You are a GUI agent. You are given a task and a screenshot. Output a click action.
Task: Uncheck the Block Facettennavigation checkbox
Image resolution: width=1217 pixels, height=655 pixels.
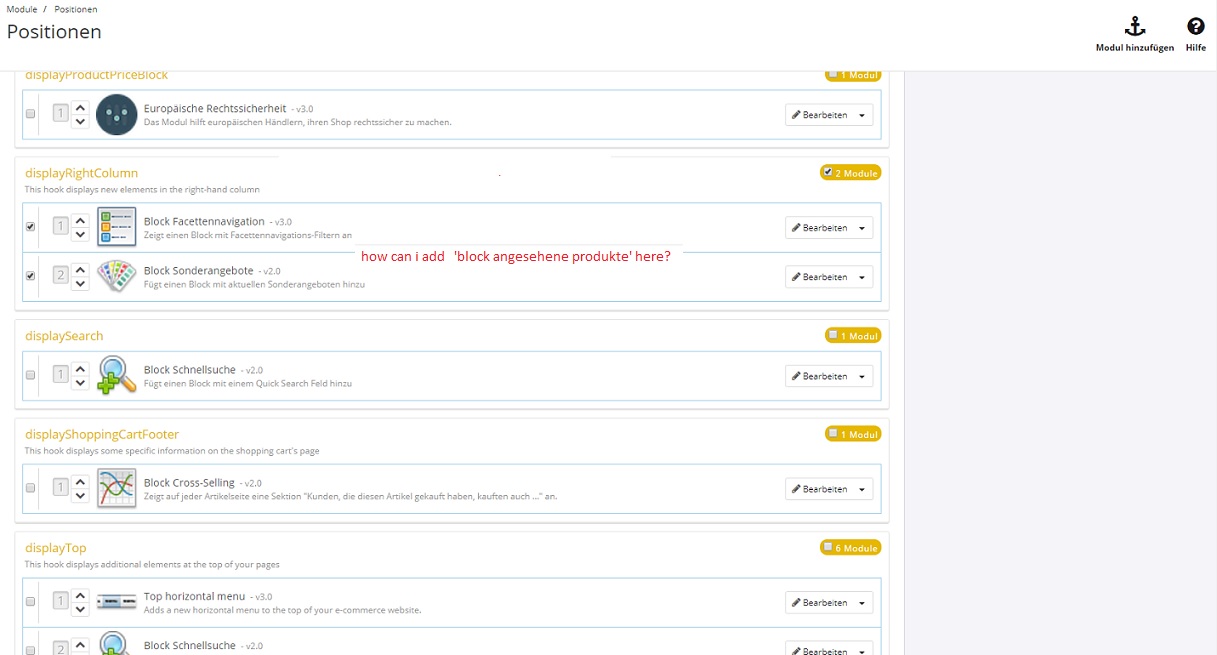31,227
